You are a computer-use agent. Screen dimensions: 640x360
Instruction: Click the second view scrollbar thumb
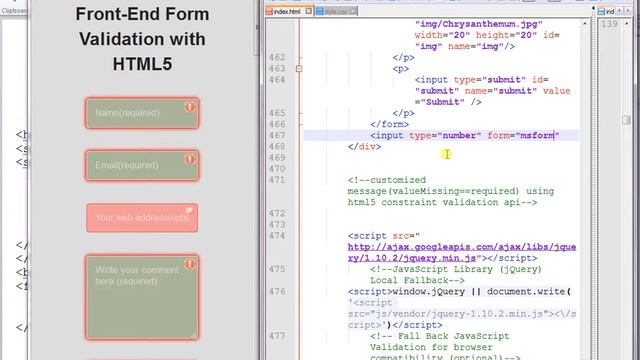click(627, 120)
